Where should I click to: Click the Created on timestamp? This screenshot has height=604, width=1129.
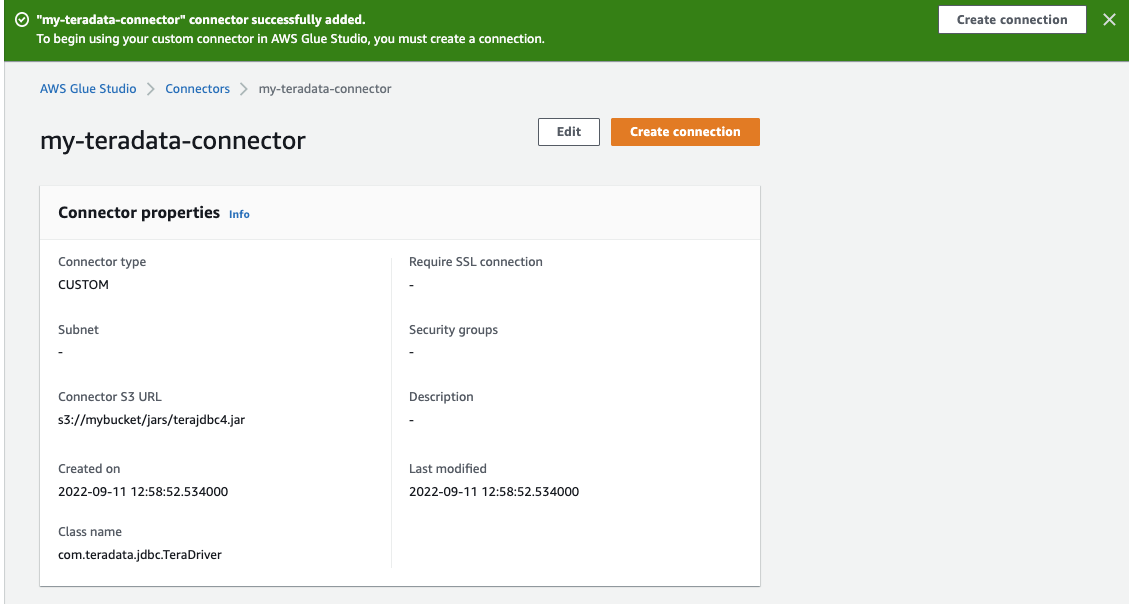(x=143, y=492)
